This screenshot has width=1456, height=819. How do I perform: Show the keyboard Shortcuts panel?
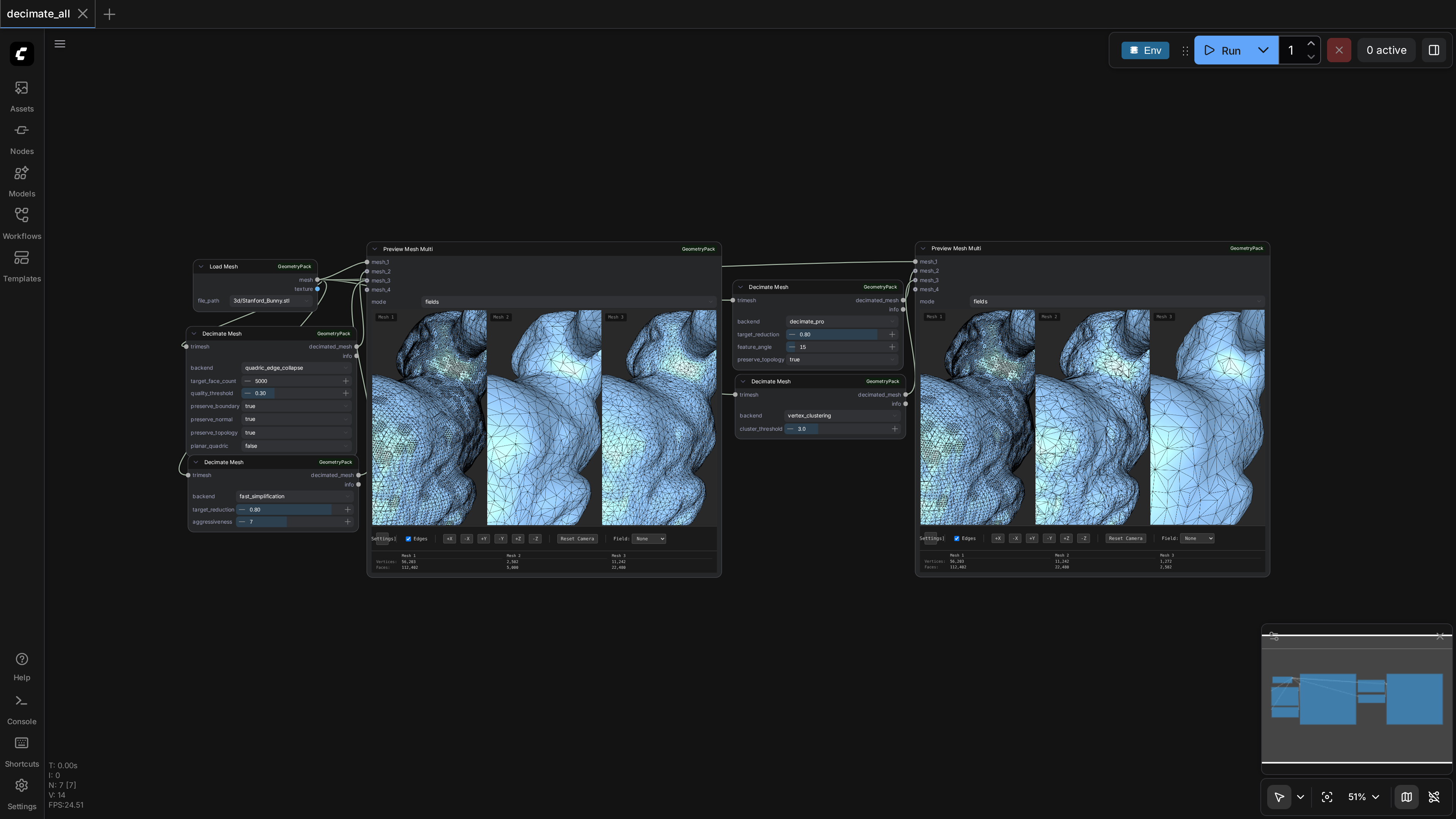click(22, 752)
